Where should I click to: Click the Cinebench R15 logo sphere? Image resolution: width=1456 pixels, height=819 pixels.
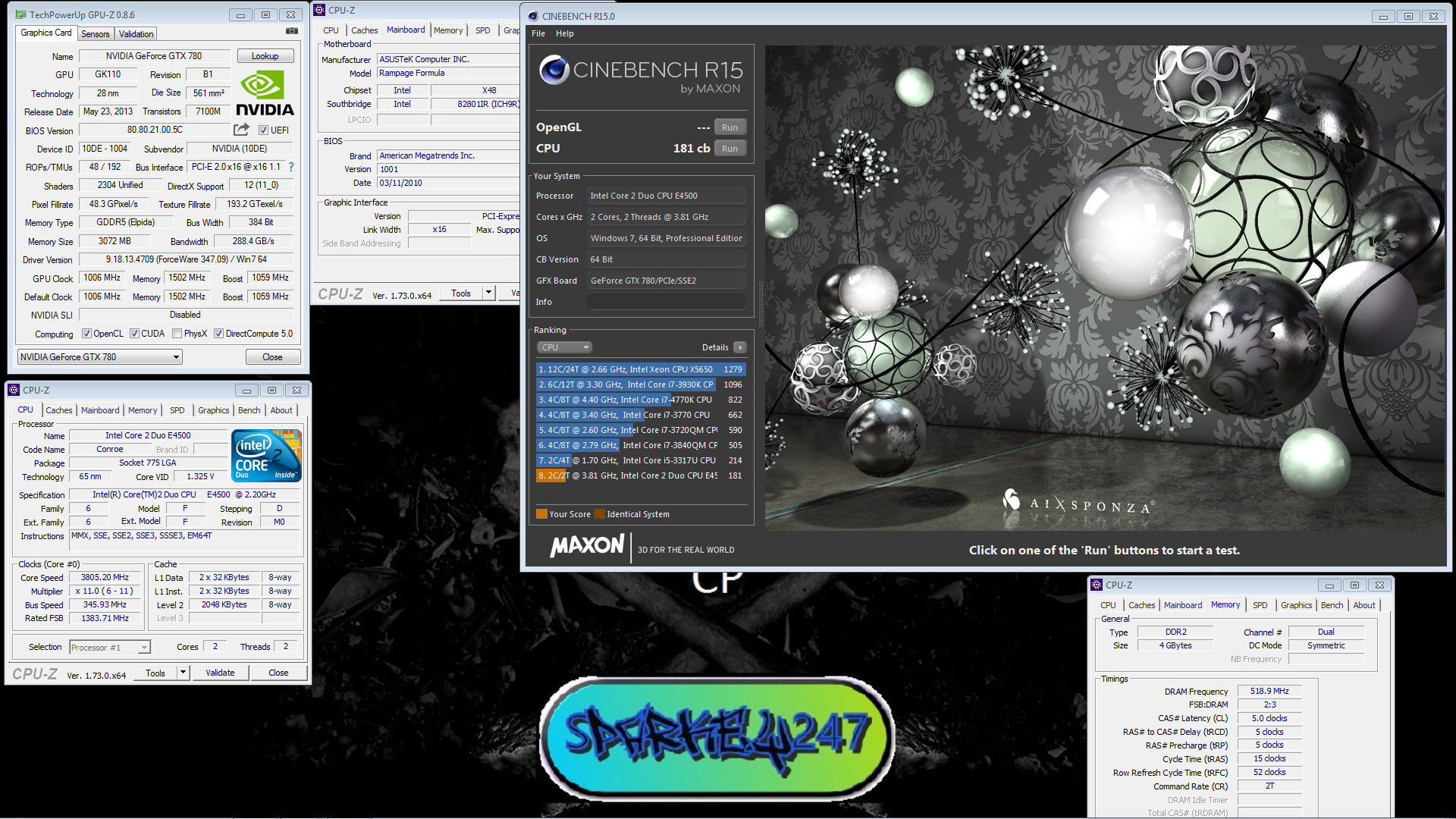pos(554,71)
